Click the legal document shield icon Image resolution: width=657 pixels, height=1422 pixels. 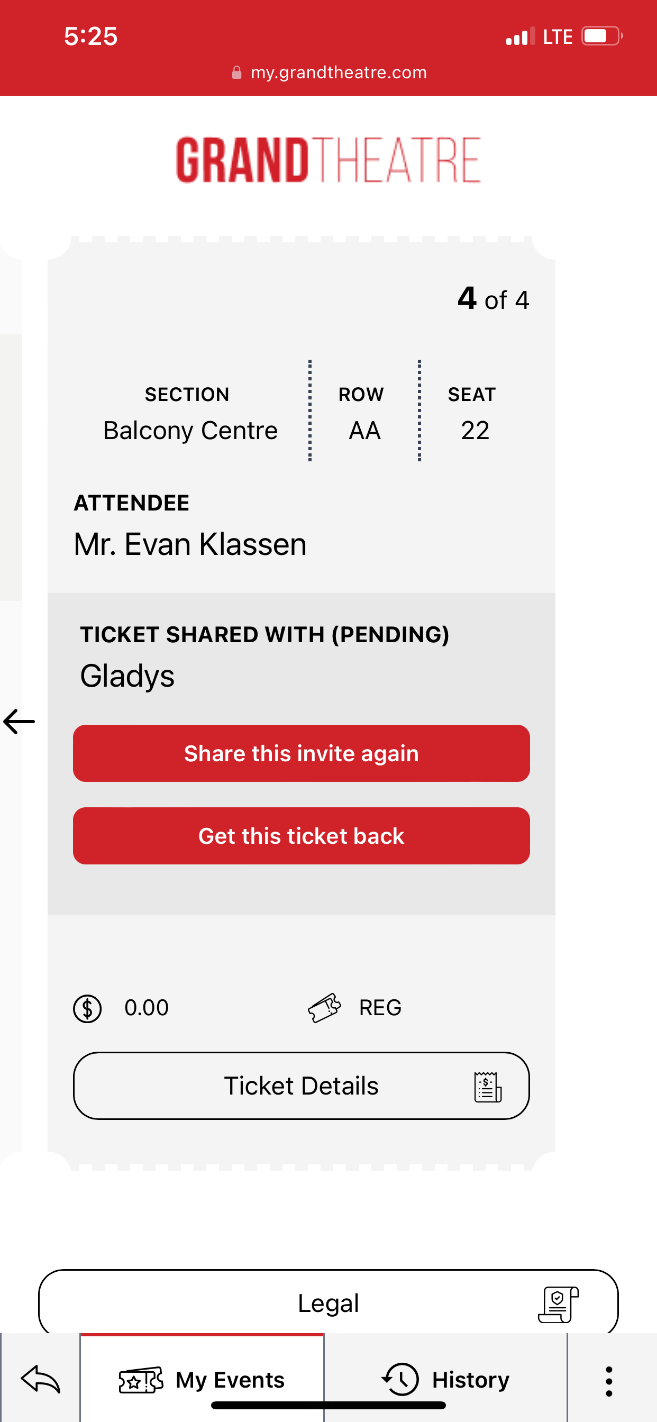pos(558,1303)
